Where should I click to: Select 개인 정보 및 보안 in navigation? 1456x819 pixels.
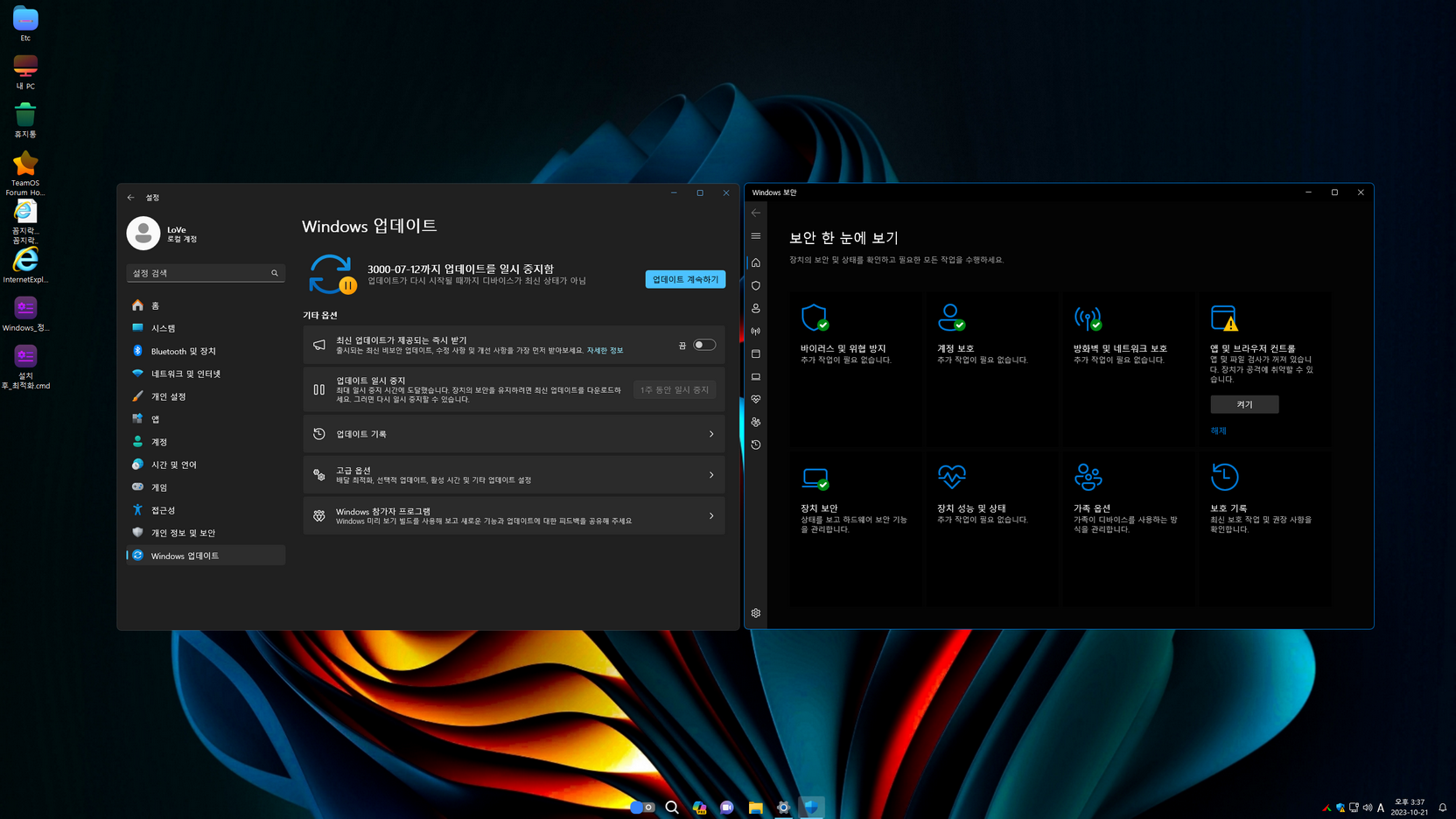coord(206,533)
